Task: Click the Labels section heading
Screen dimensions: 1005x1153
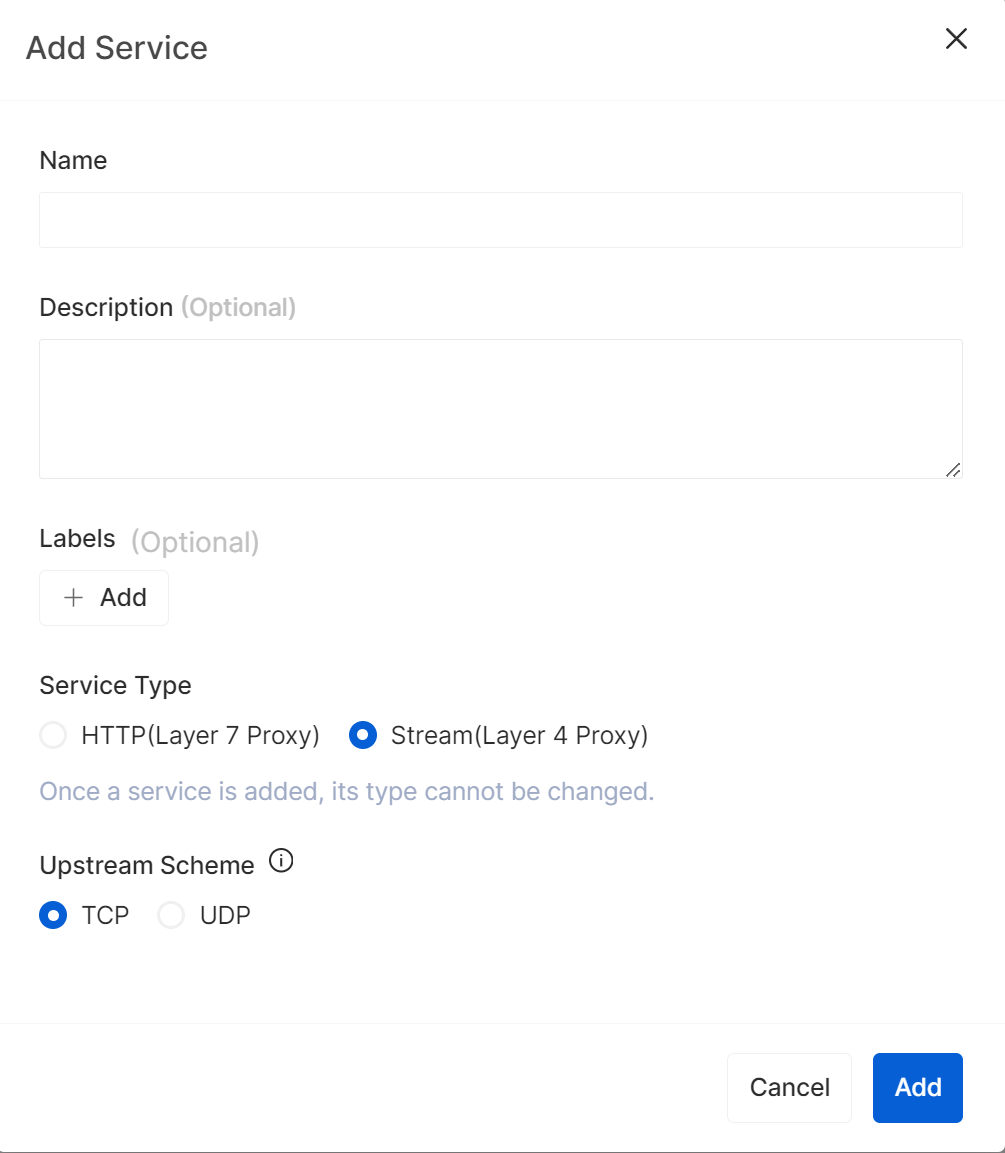Action: coord(77,539)
